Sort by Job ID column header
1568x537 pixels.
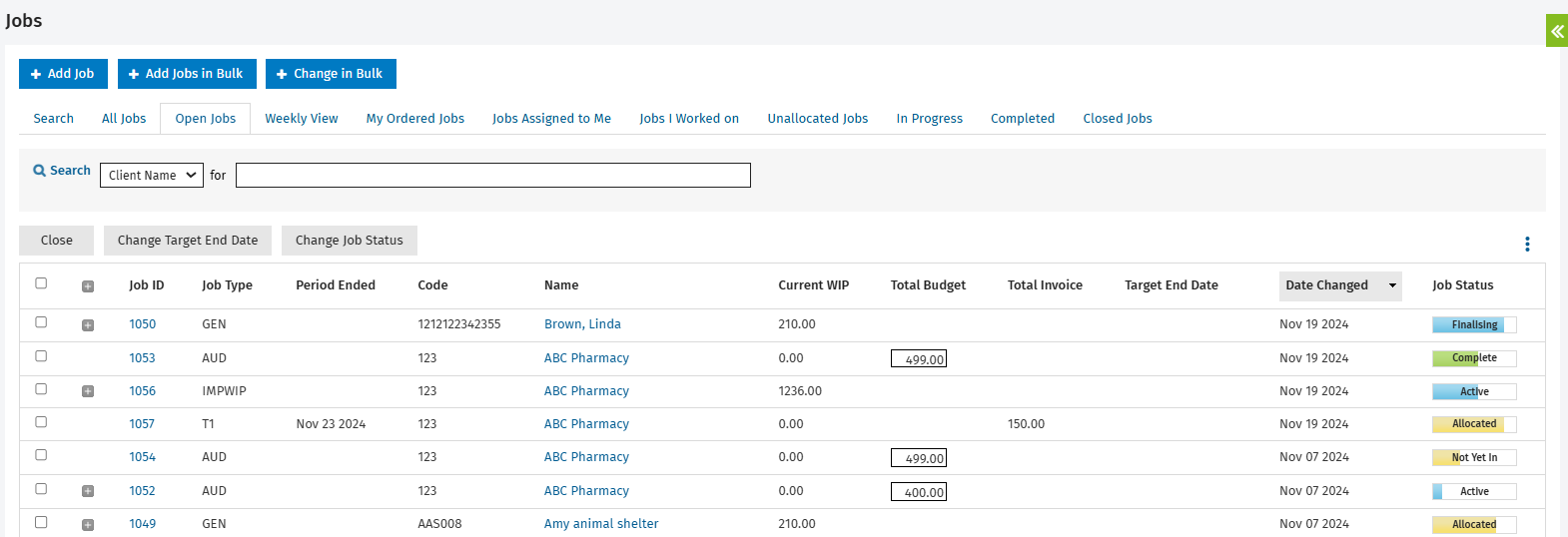147,285
